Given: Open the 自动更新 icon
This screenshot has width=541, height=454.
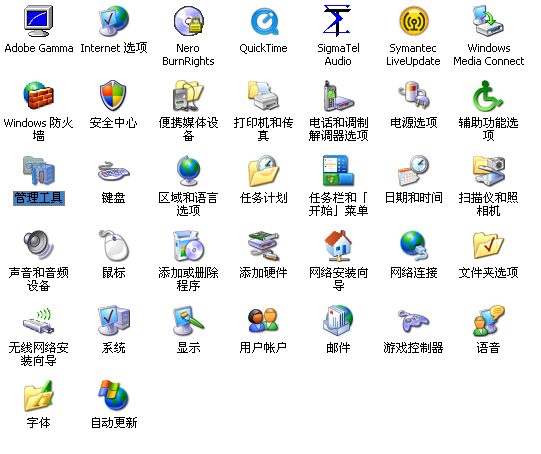Looking at the screenshot, I should [x=114, y=395].
